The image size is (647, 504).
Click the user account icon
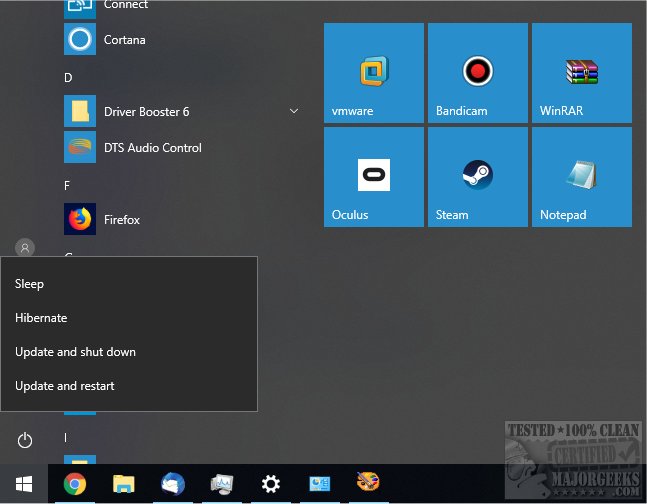[25, 248]
